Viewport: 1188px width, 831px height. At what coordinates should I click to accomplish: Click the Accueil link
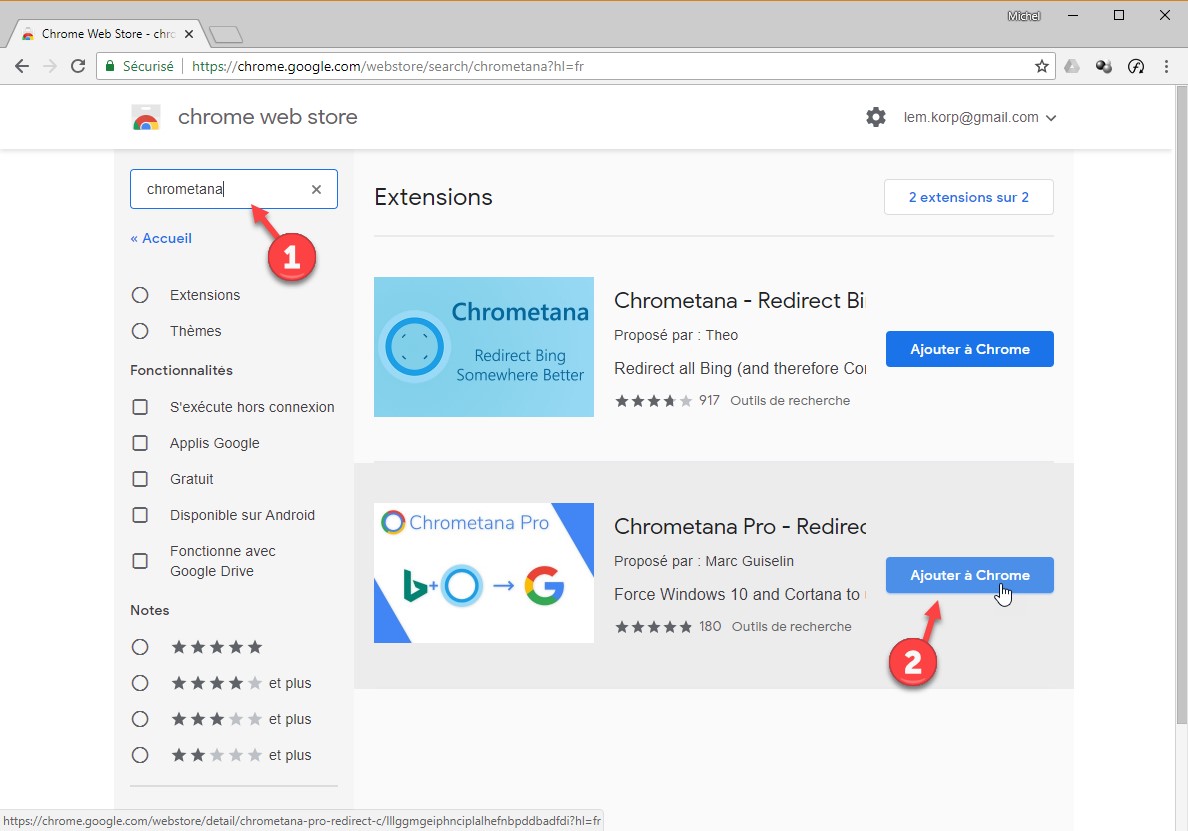coord(161,238)
